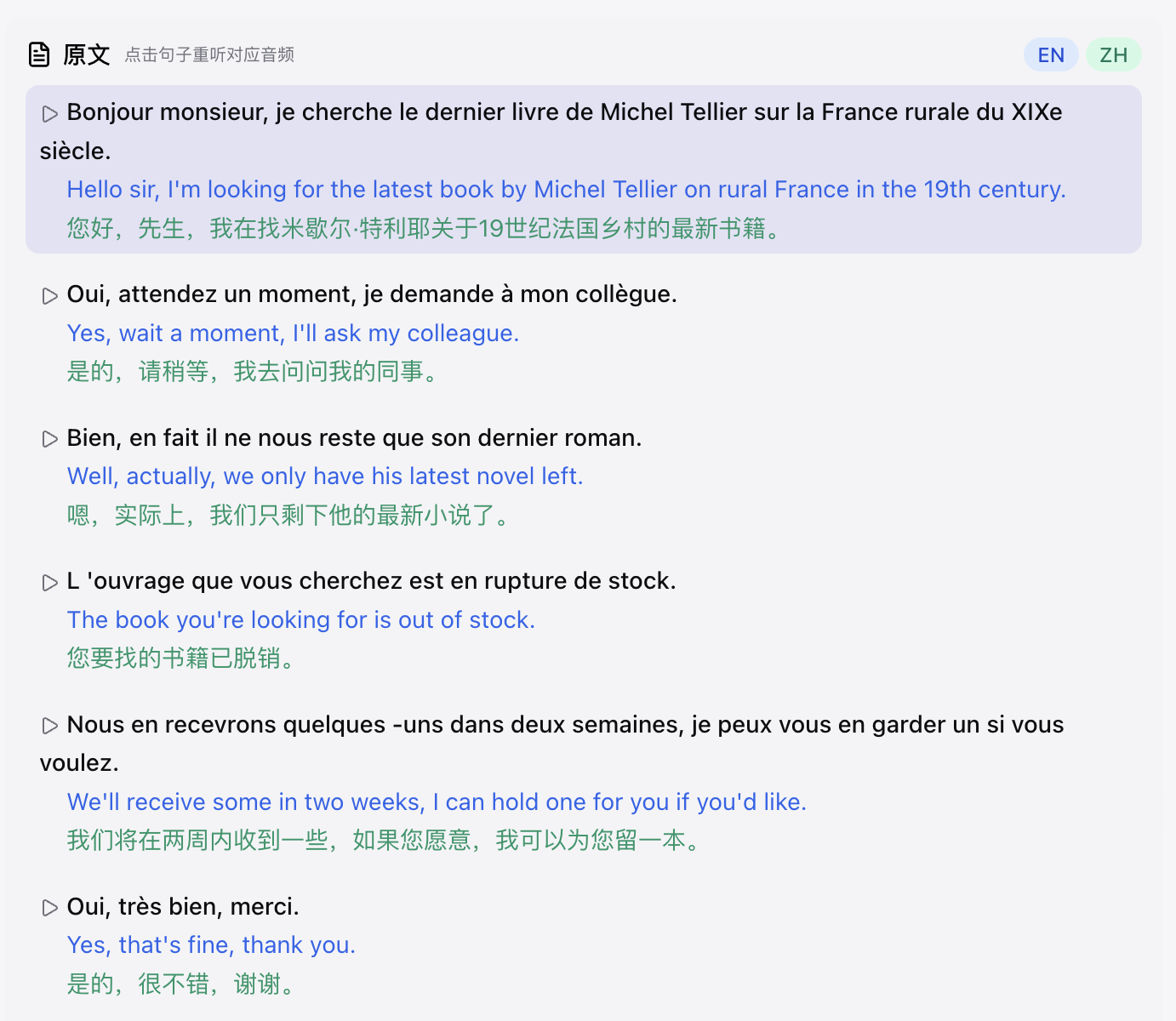
Task: Play audio for the 'Bonjour monsieur' sentence
Action: tap(50, 113)
